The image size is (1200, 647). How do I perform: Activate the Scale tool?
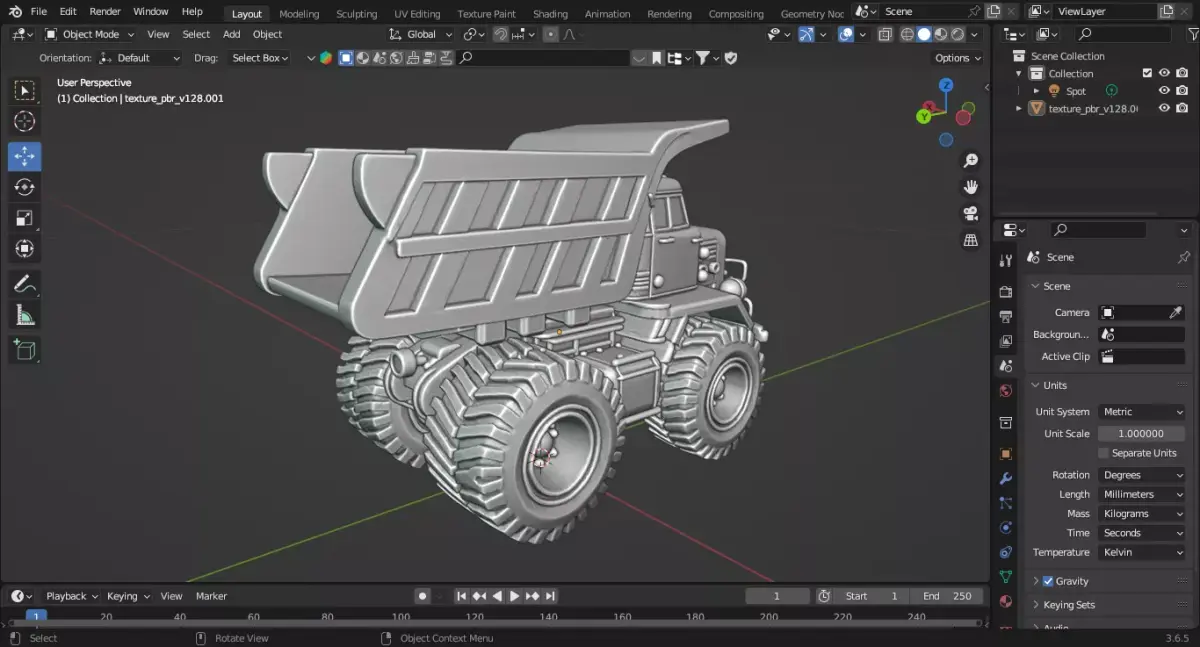pyautogui.click(x=25, y=218)
